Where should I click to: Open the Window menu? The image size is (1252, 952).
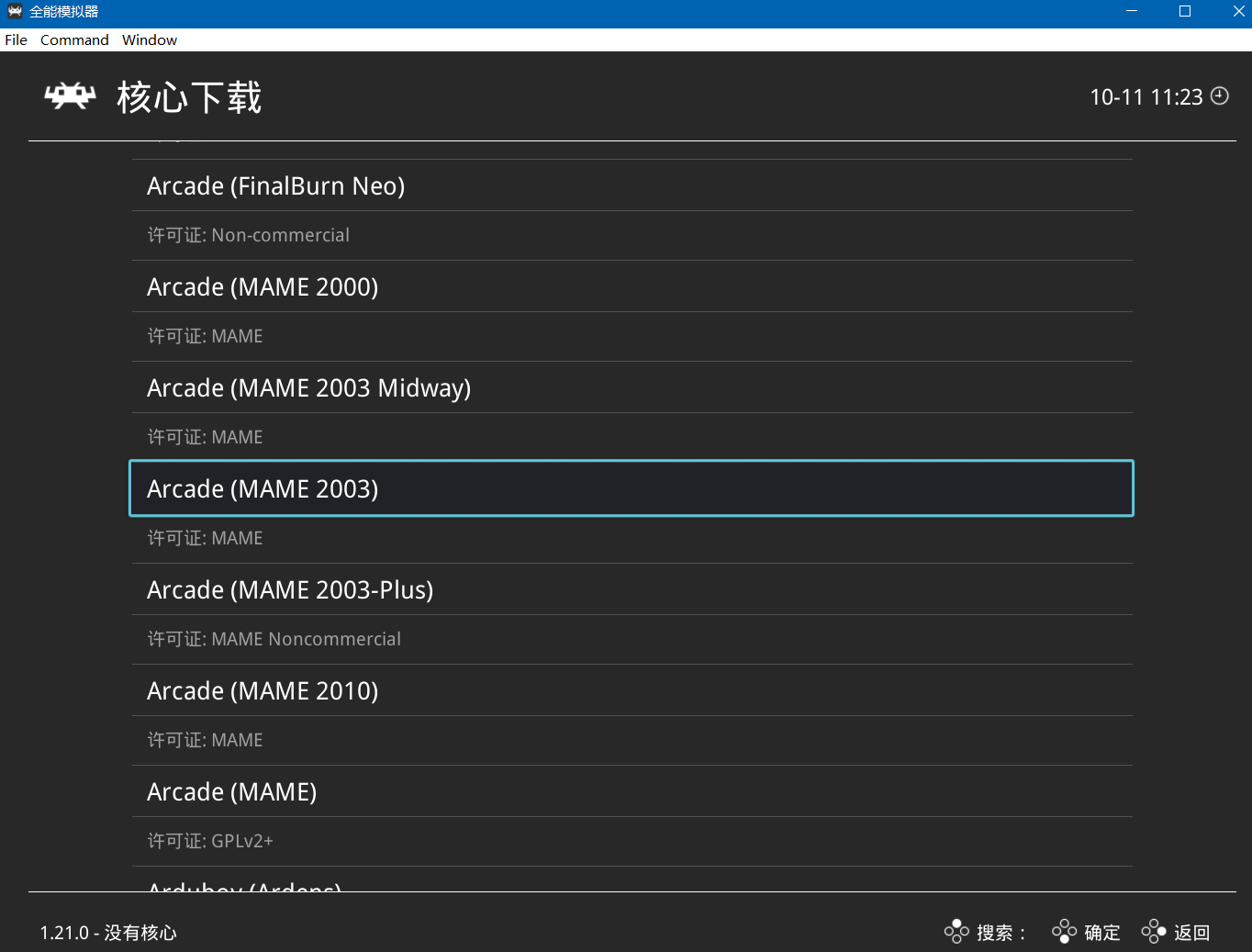[x=149, y=40]
